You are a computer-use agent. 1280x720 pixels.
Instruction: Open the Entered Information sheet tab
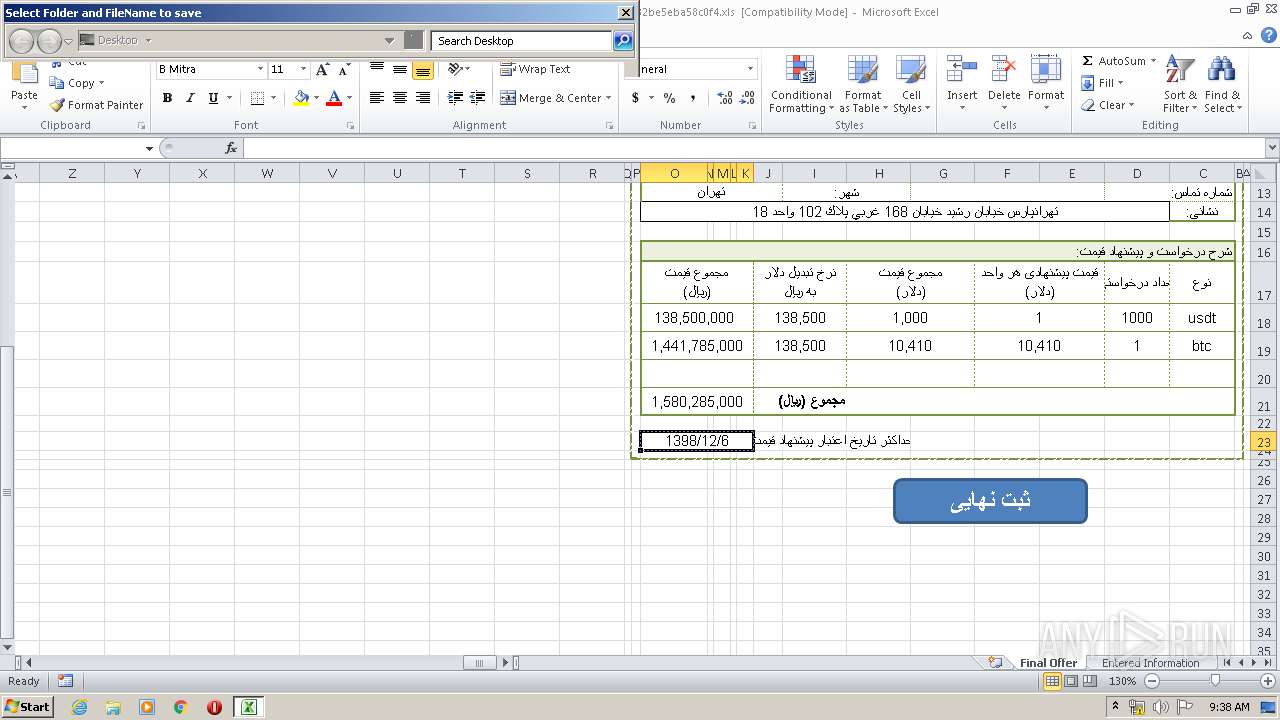[1150, 663]
